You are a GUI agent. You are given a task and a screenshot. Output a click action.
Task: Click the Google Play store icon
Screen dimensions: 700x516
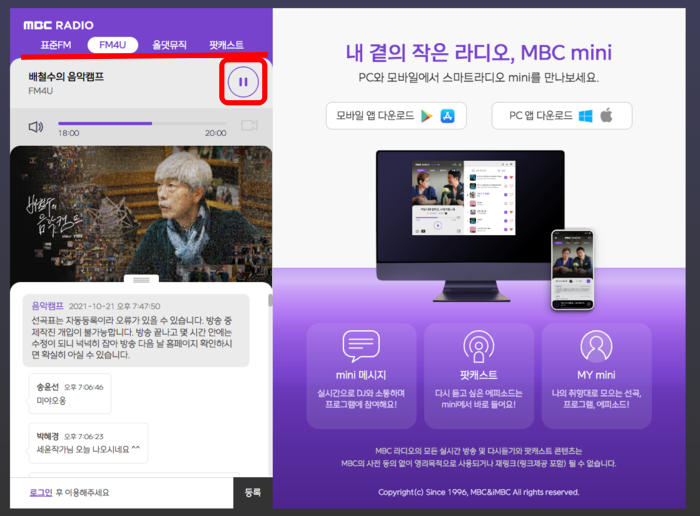(x=427, y=116)
